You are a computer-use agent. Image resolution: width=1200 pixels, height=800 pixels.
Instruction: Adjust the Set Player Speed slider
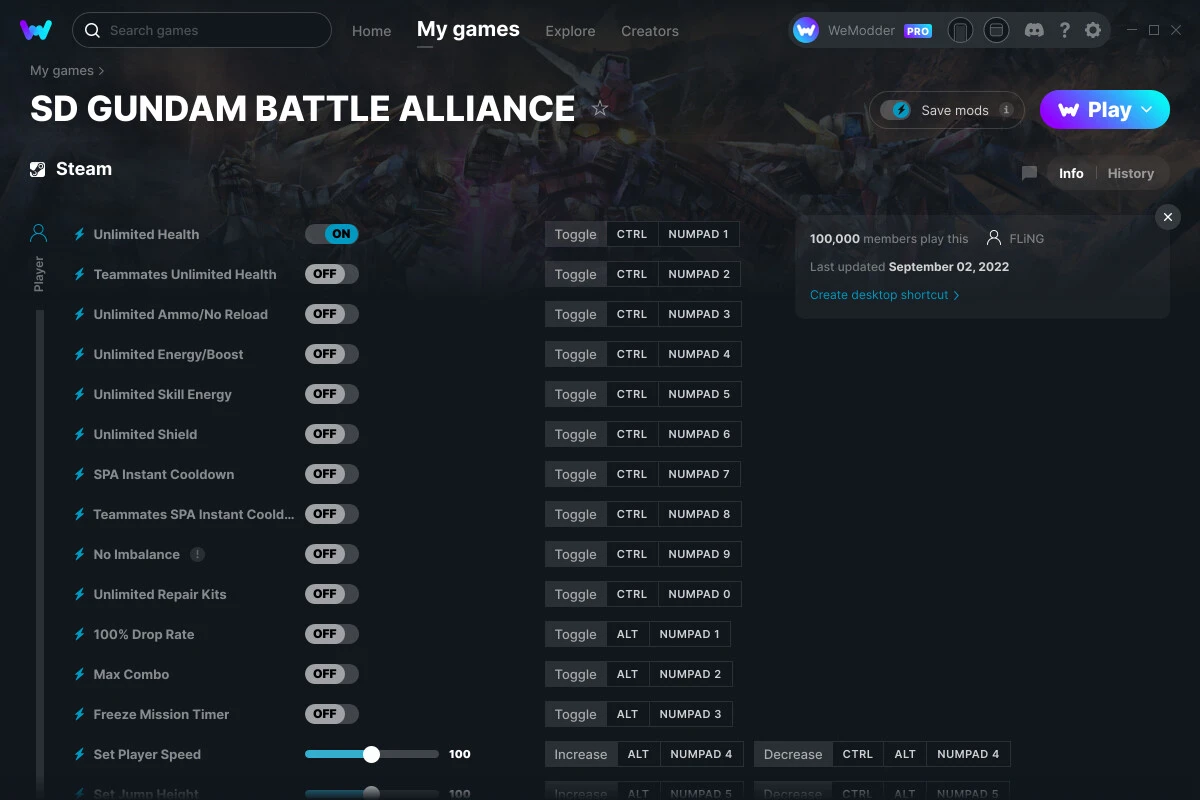[x=372, y=754]
